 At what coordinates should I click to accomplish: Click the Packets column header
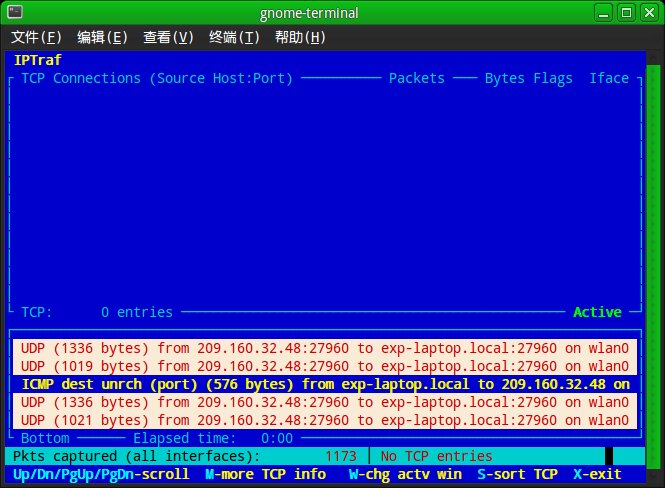(417, 78)
